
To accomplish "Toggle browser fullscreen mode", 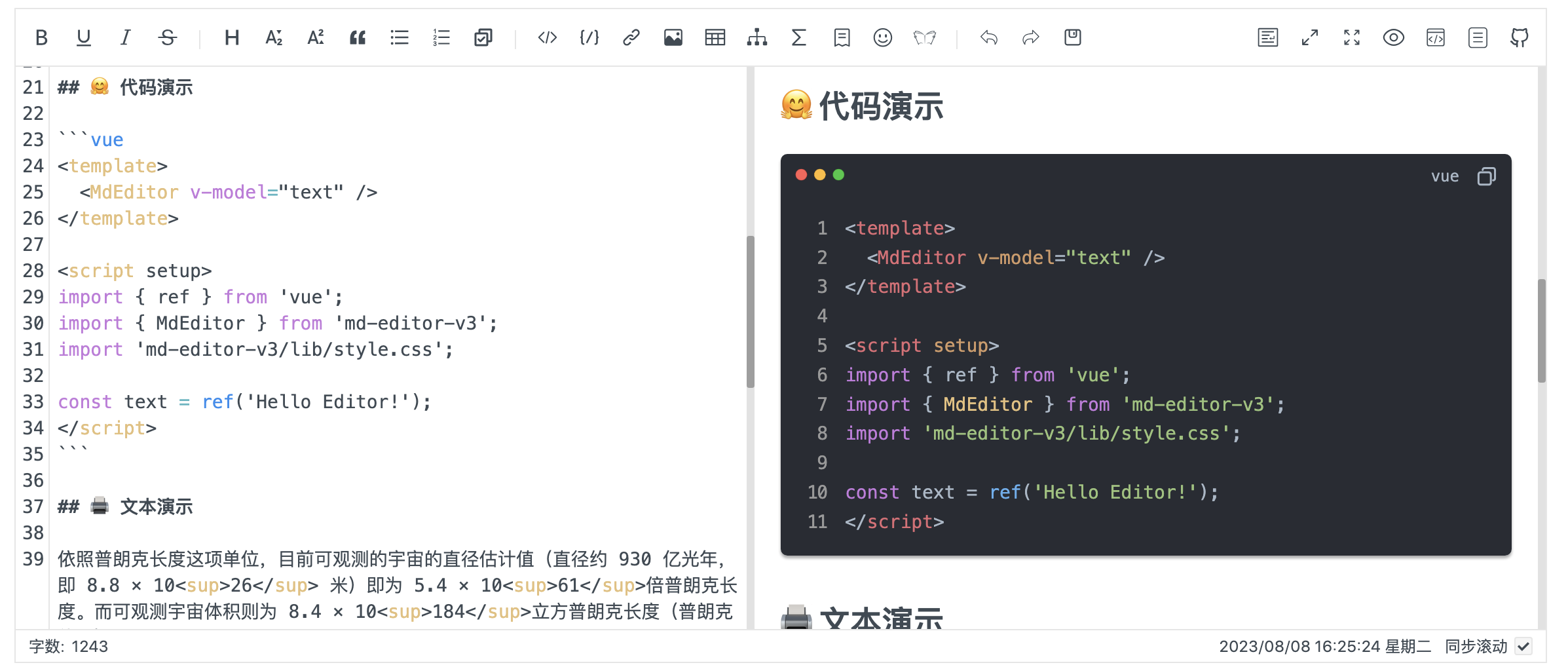I will click(x=1352, y=37).
